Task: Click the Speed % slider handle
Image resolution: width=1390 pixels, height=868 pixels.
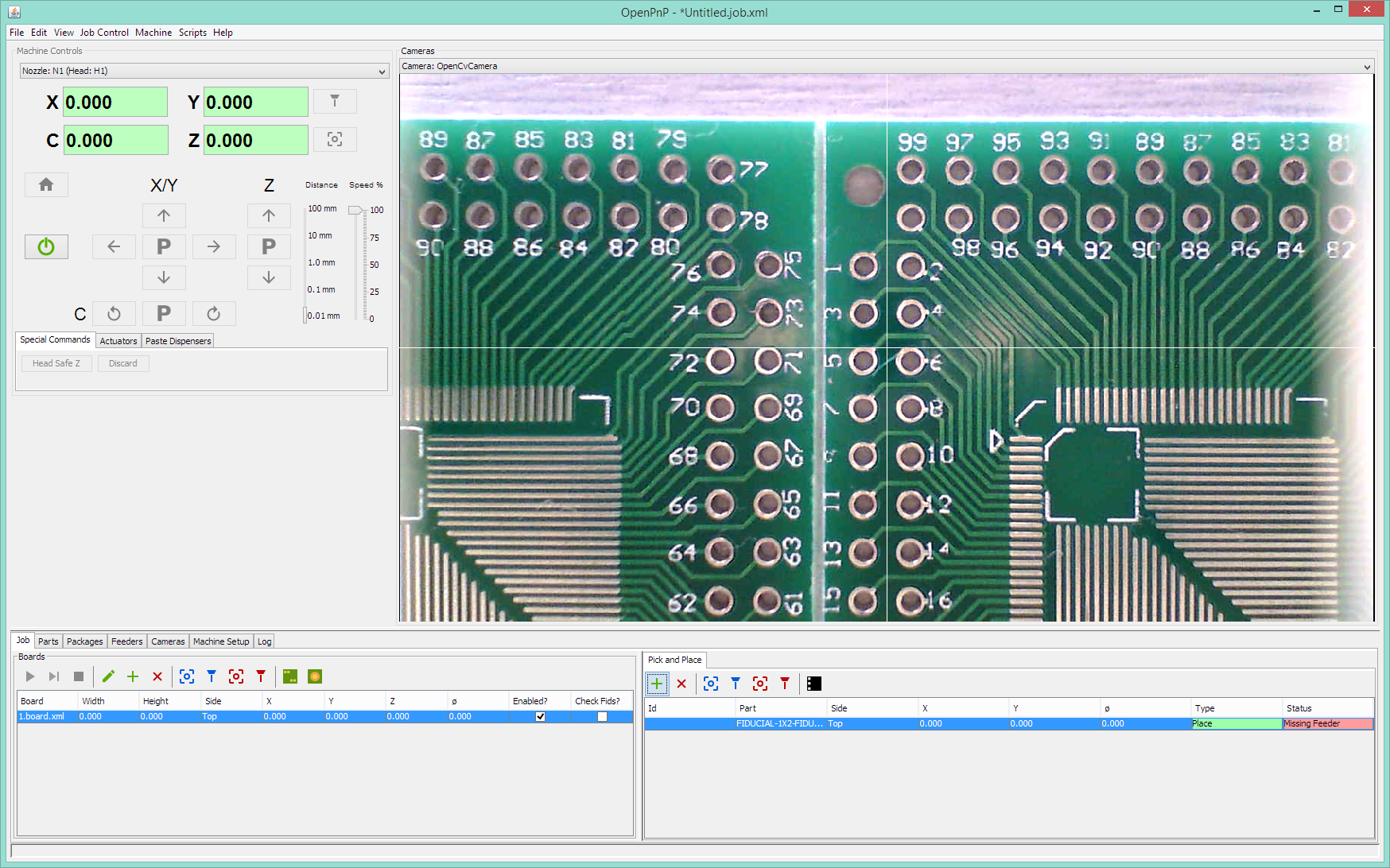Action: pyautogui.click(x=355, y=210)
